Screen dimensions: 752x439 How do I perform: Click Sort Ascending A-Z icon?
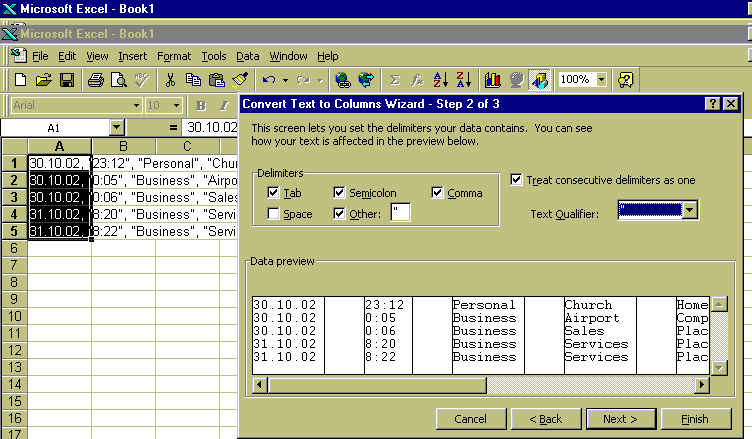pyautogui.click(x=441, y=80)
